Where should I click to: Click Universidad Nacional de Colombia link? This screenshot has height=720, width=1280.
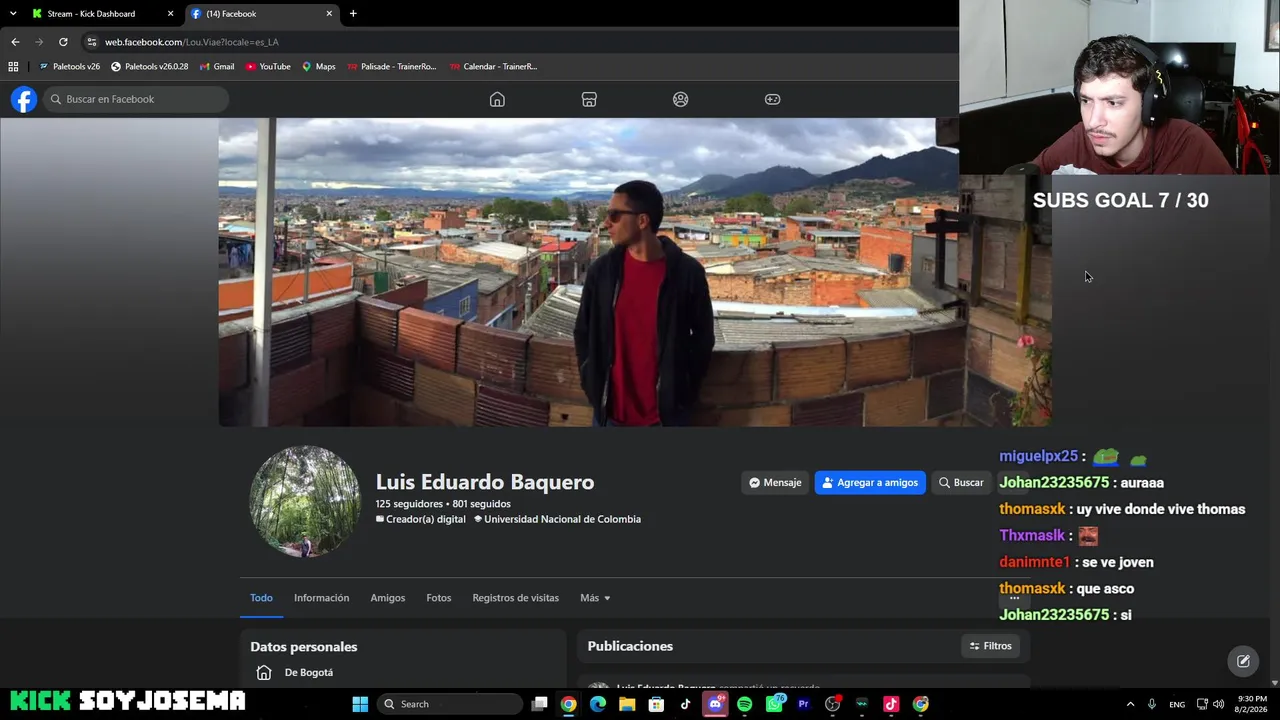[562, 520]
